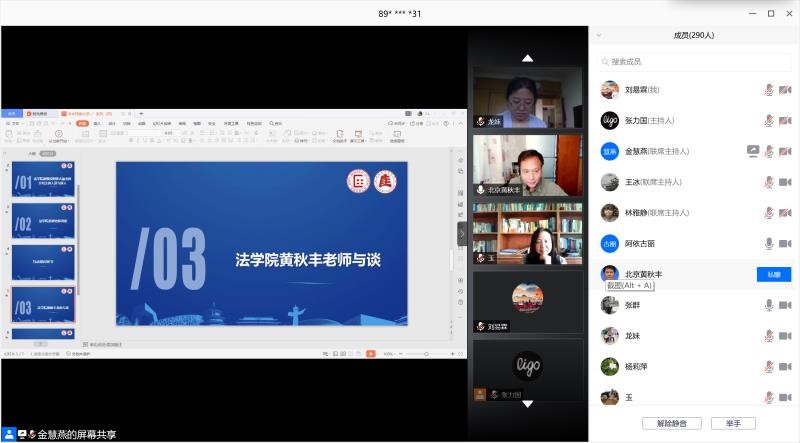Click the camera icon in 王冰's row
Image resolution: width=800 pixels, height=443 pixels.
click(x=786, y=182)
